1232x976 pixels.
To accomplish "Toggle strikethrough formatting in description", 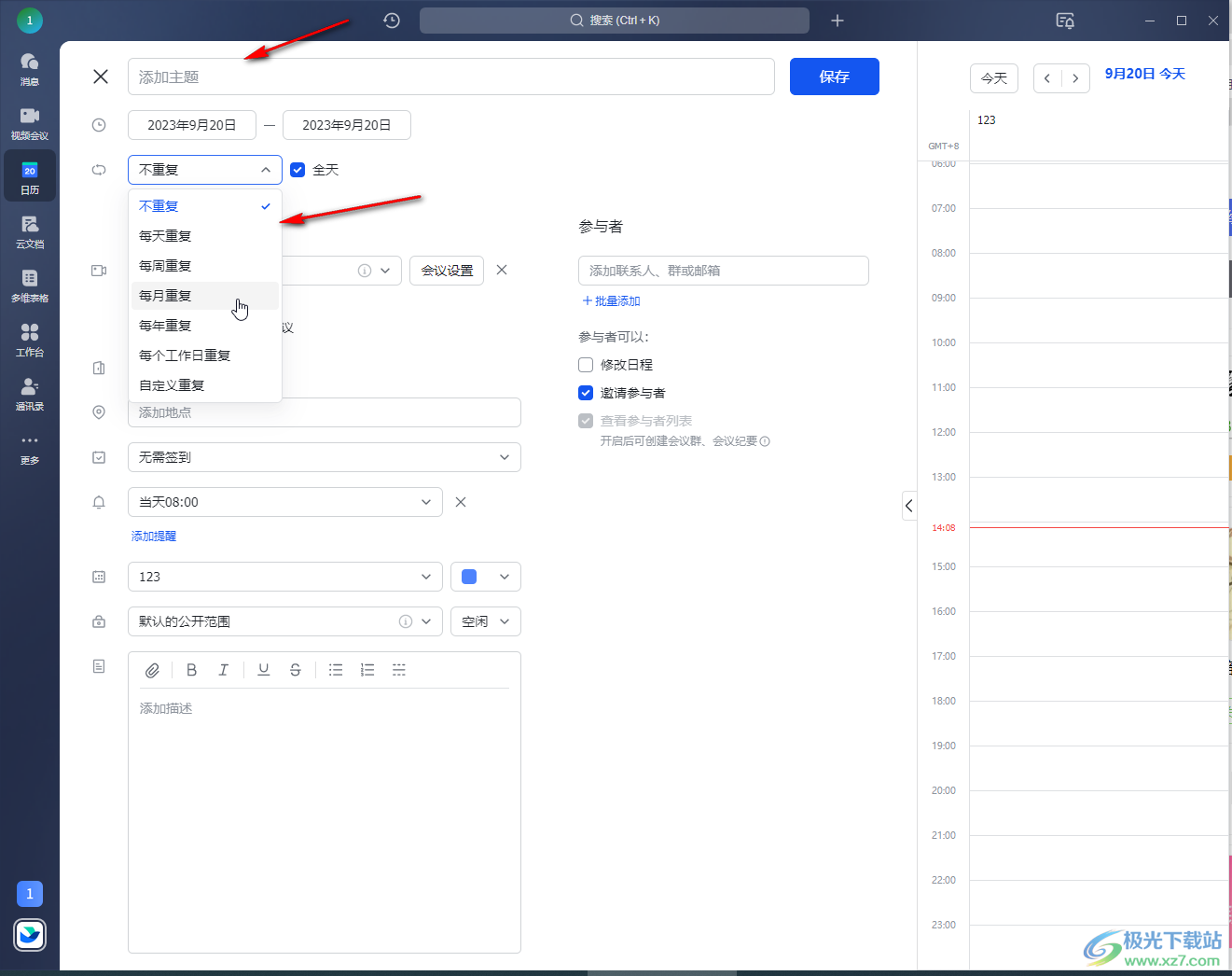I will point(296,670).
